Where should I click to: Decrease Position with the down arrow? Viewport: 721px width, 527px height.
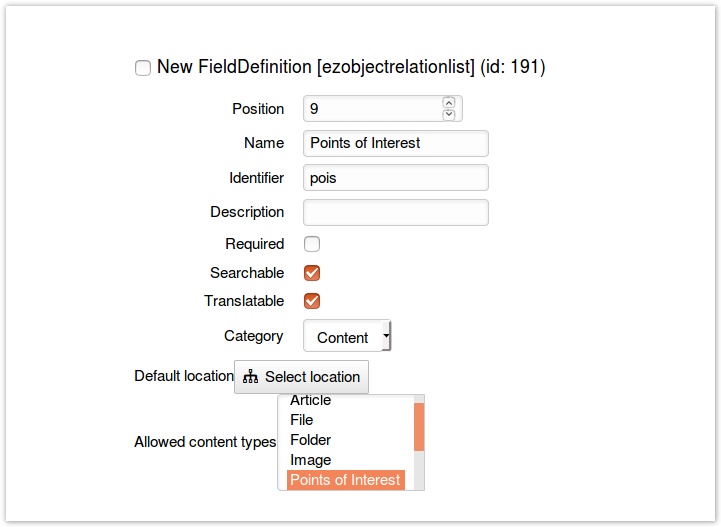coord(448,114)
